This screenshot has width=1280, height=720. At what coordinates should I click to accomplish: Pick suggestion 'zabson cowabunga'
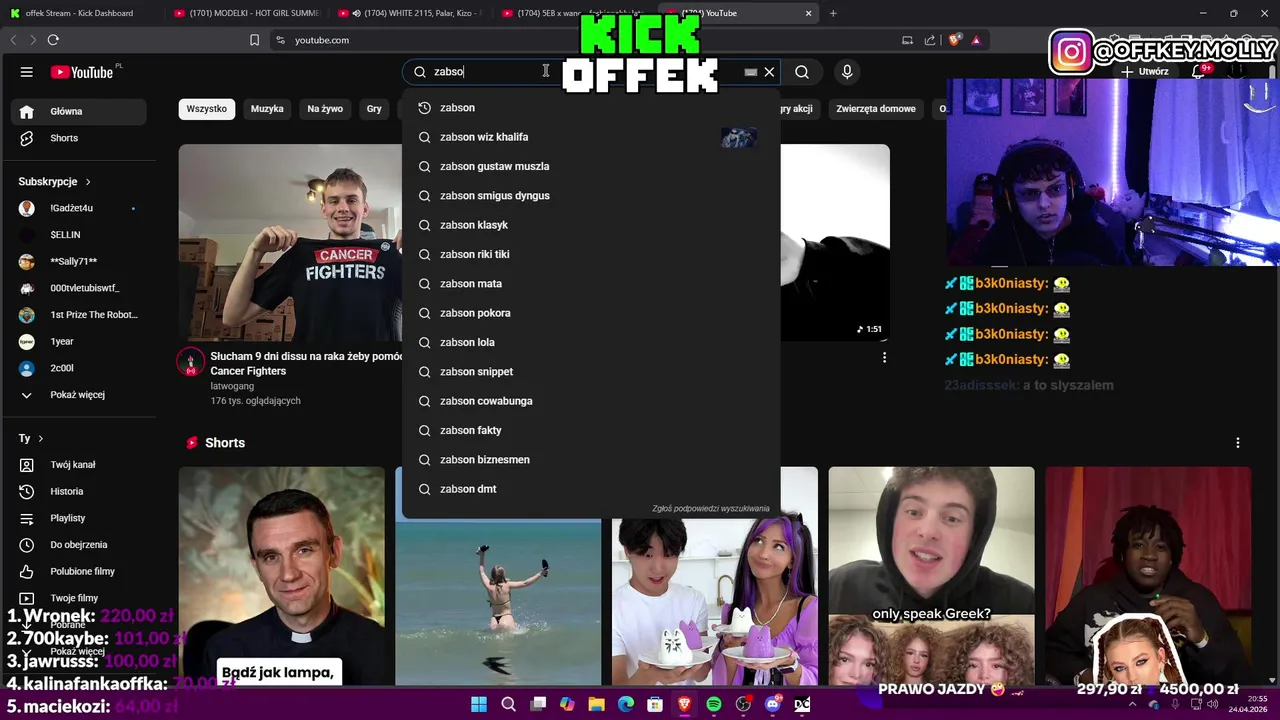(591, 401)
